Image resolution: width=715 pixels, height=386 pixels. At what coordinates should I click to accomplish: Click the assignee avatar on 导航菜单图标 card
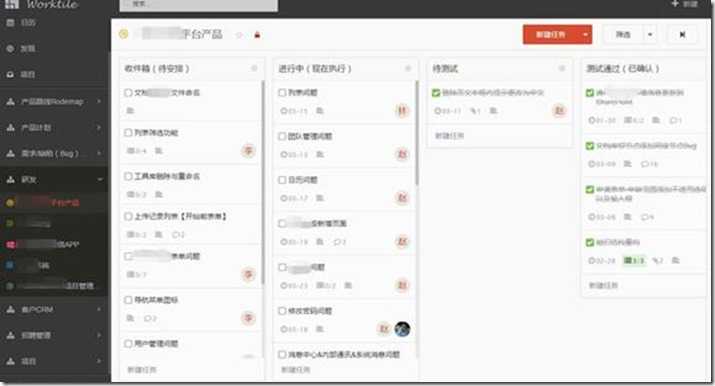point(248,318)
